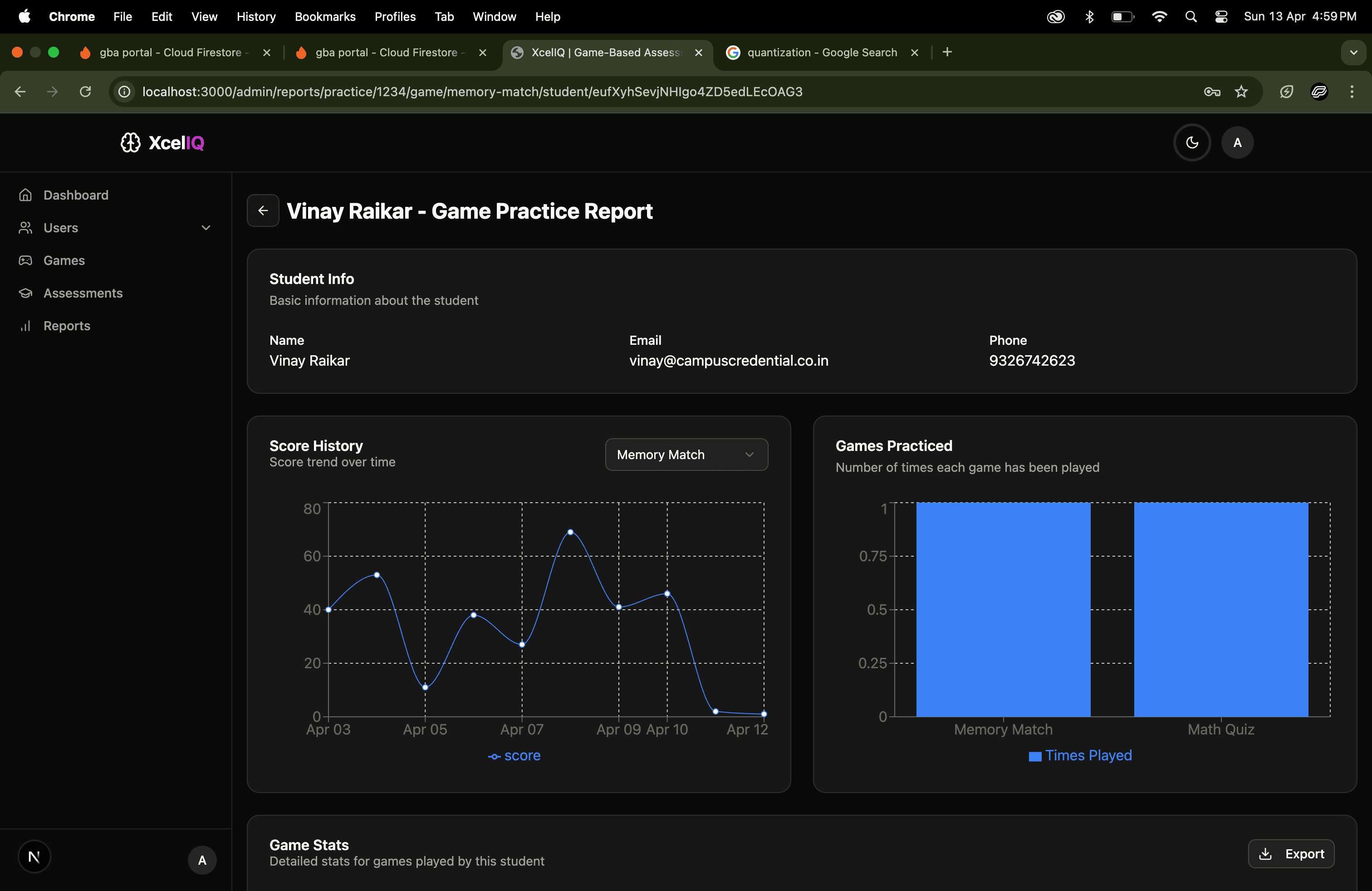The image size is (1372, 891).
Task: Click the XcelIQ brain logo icon
Action: click(130, 142)
